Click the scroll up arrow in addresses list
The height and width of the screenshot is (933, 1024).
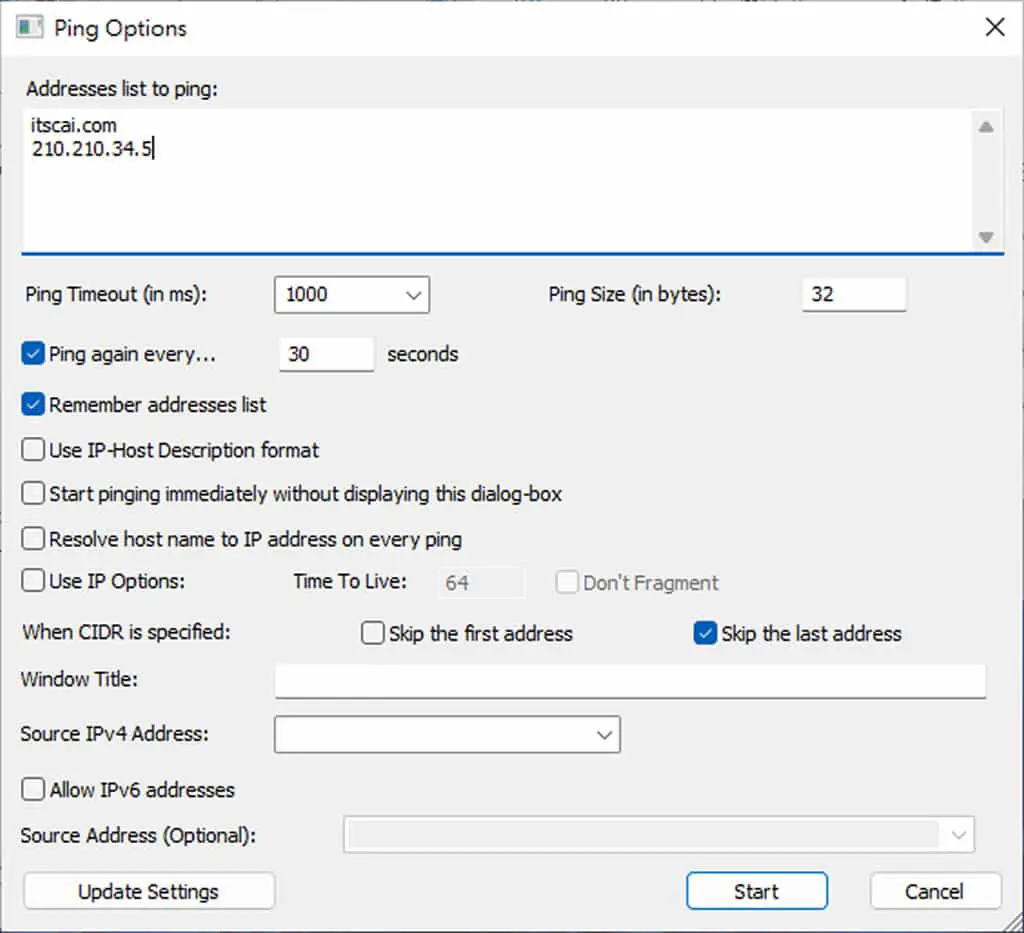pos(986,127)
